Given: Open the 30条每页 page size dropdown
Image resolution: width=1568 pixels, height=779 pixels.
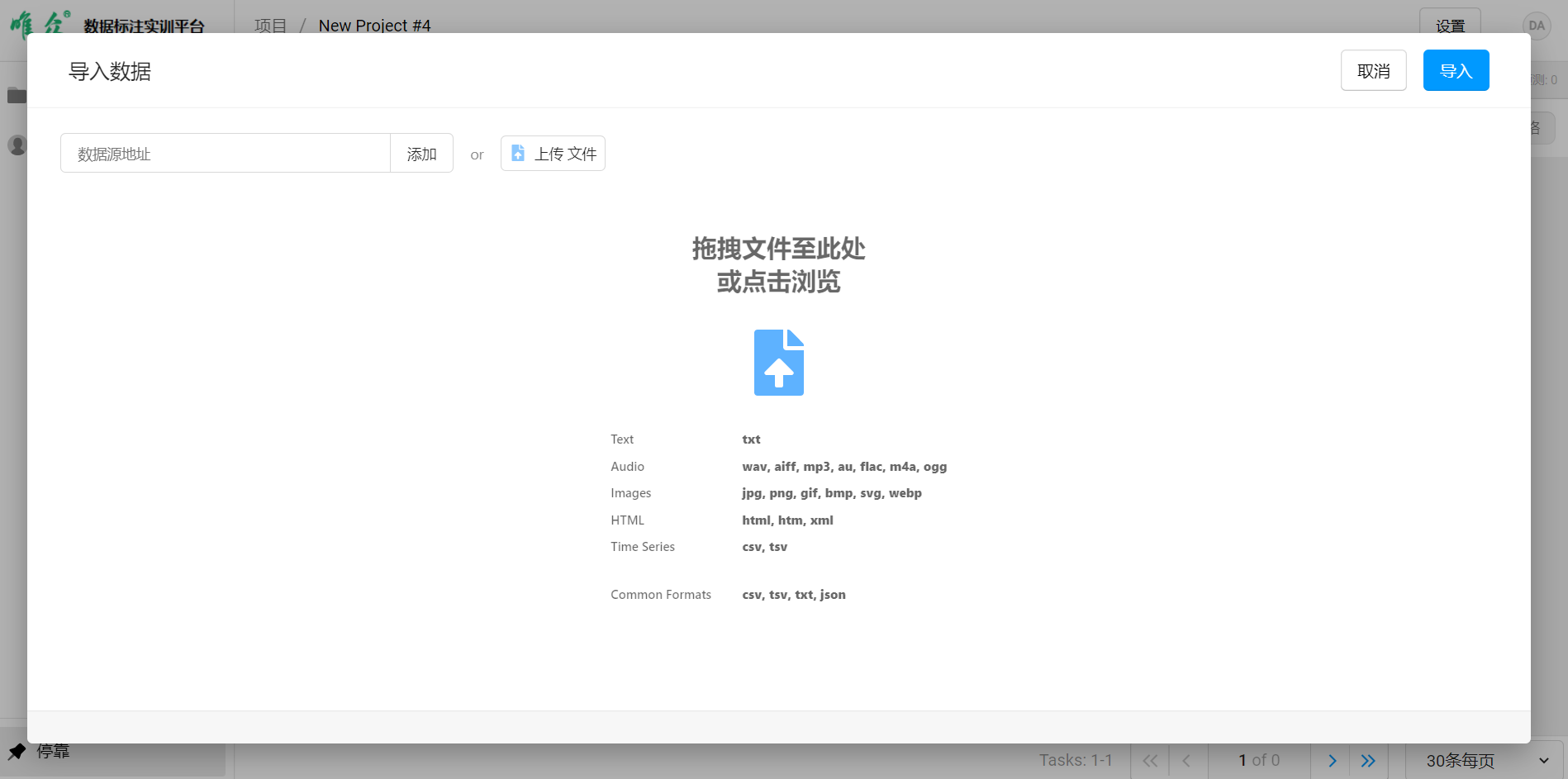Looking at the screenshot, I should coord(1486,761).
